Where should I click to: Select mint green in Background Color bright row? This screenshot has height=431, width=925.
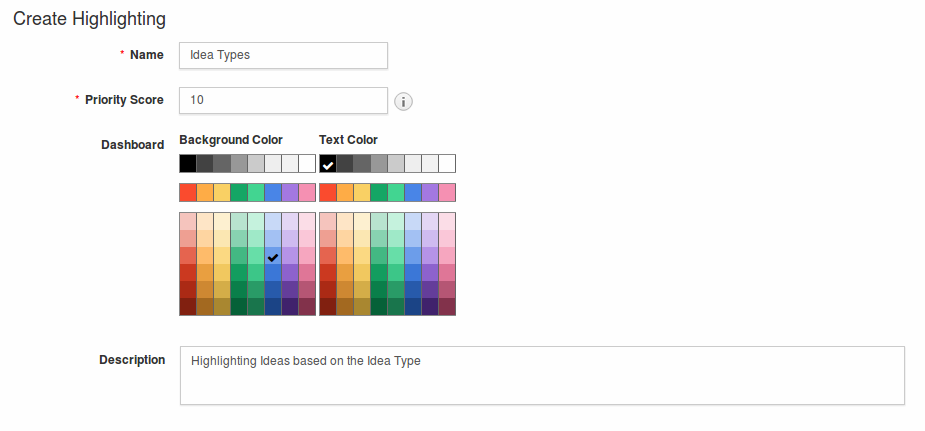256,192
